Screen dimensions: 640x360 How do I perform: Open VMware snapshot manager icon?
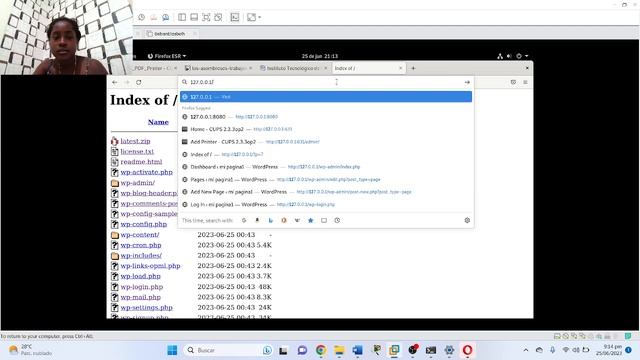pos(165,17)
